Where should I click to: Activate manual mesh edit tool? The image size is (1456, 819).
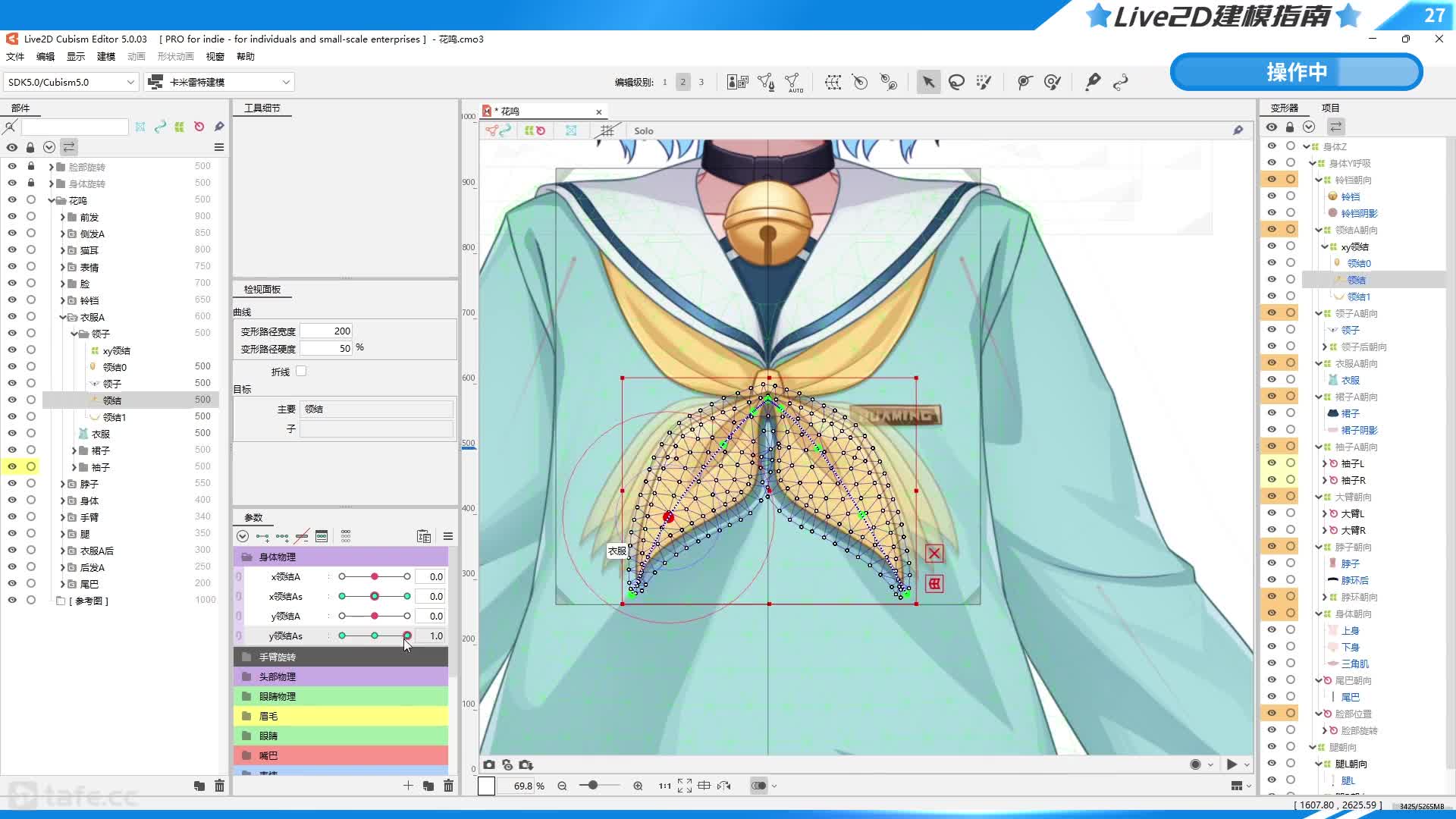click(x=766, y=82)
